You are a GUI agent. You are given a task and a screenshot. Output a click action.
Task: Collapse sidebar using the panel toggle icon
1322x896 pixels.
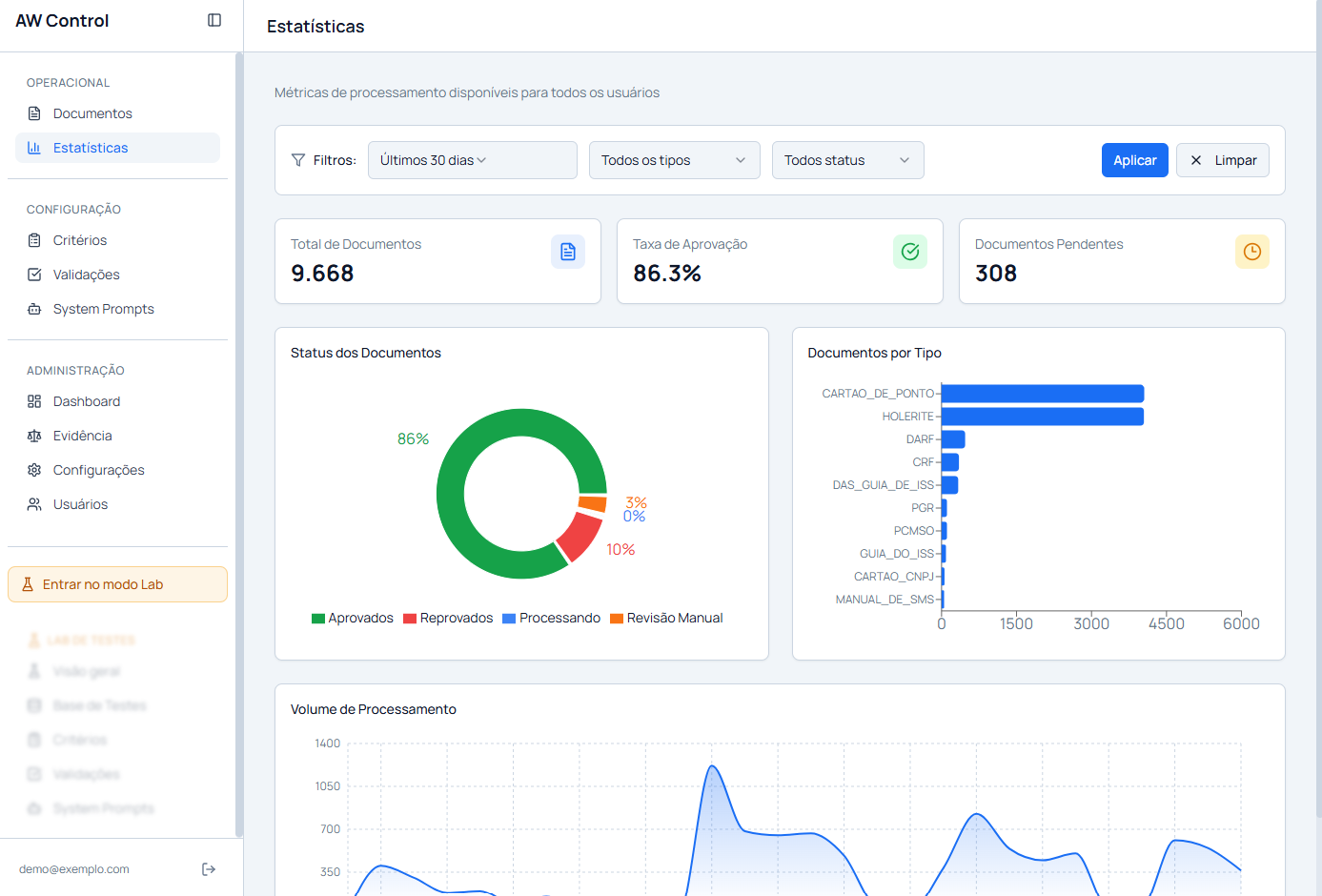click(x=214, y=20)
